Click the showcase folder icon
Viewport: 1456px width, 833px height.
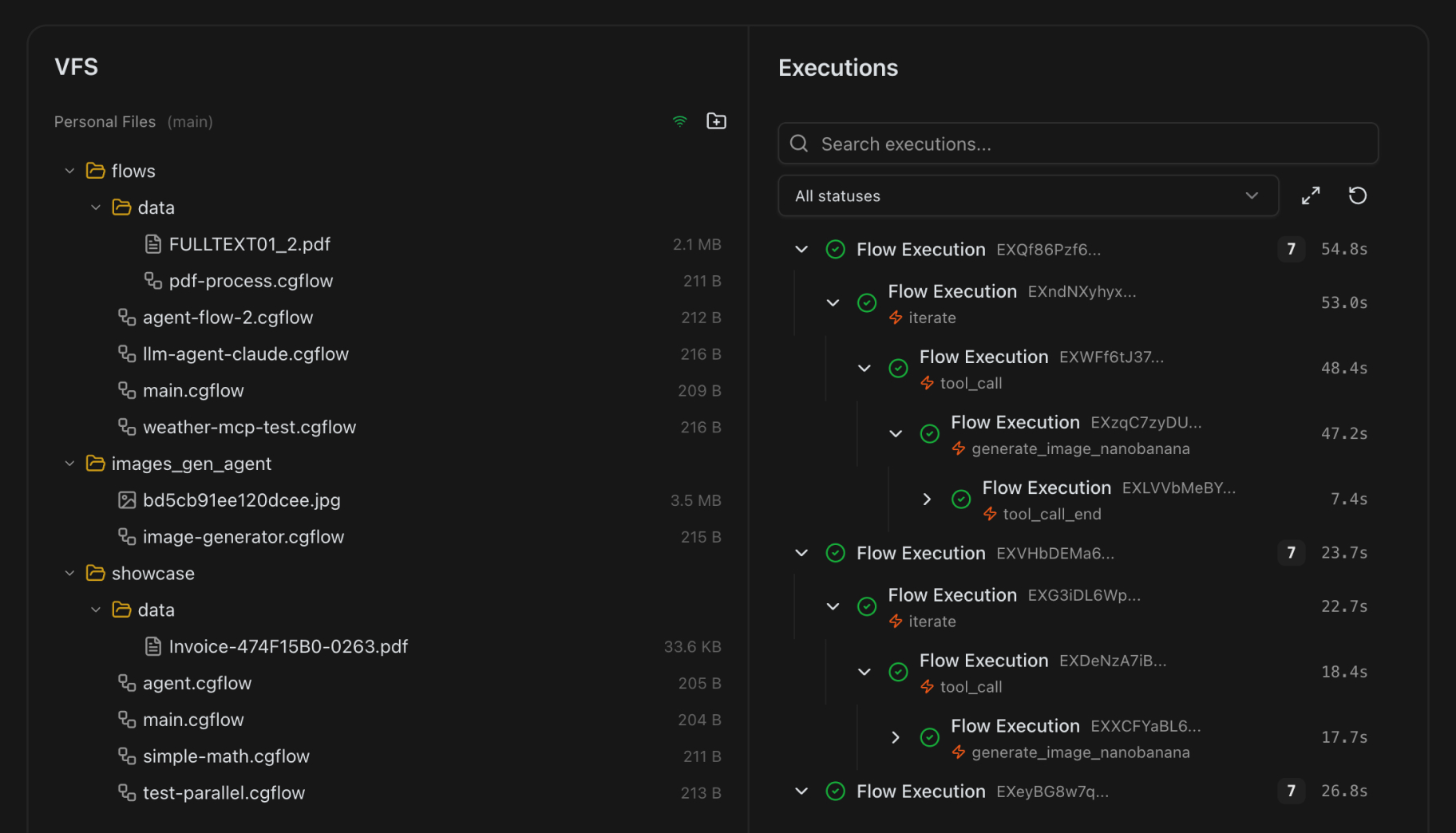[96, 574]
